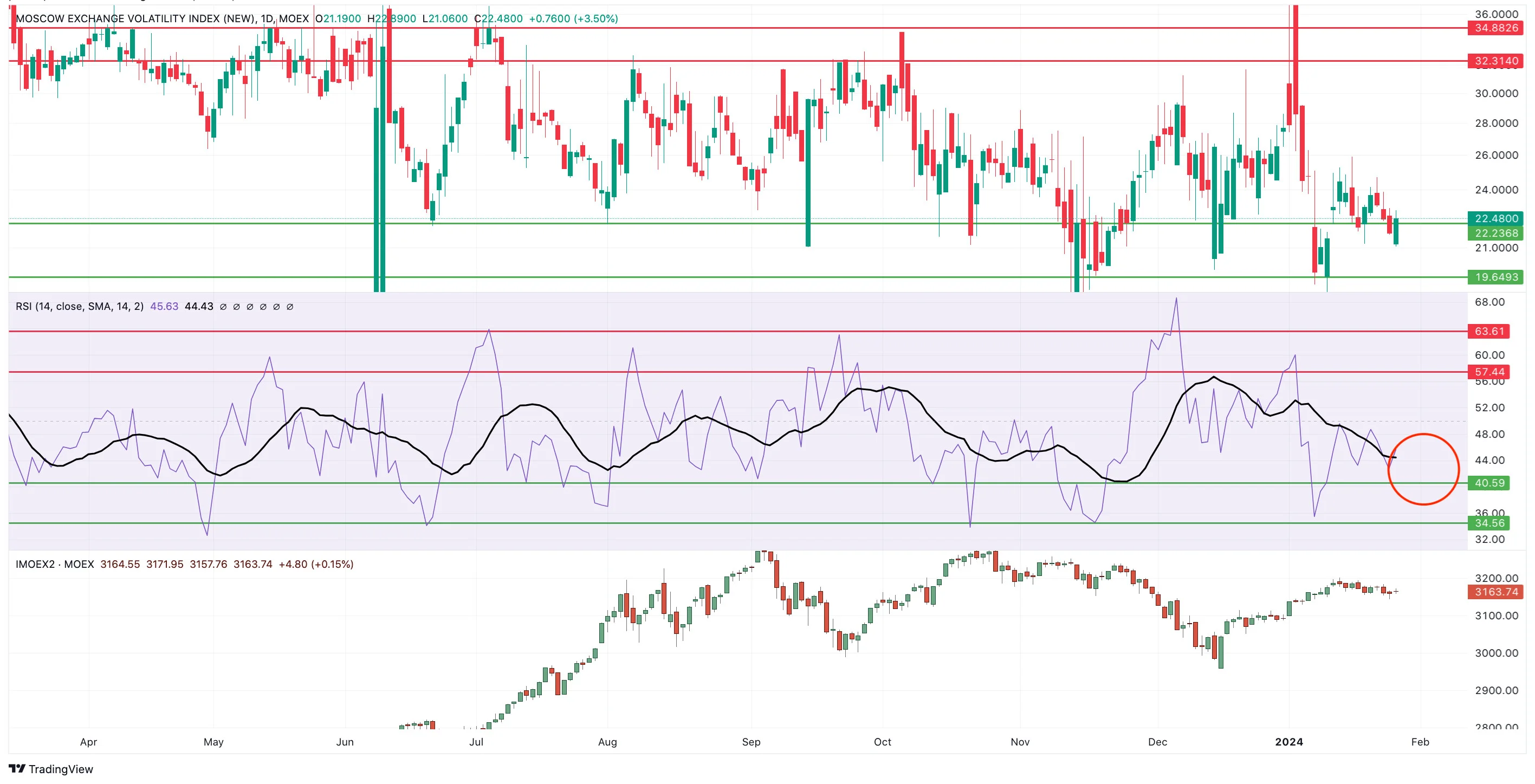The width and height of the screenshot is (1535, 784).
Task: Click the red 34.8826 price label
Action: click(x=1495, y=28)
